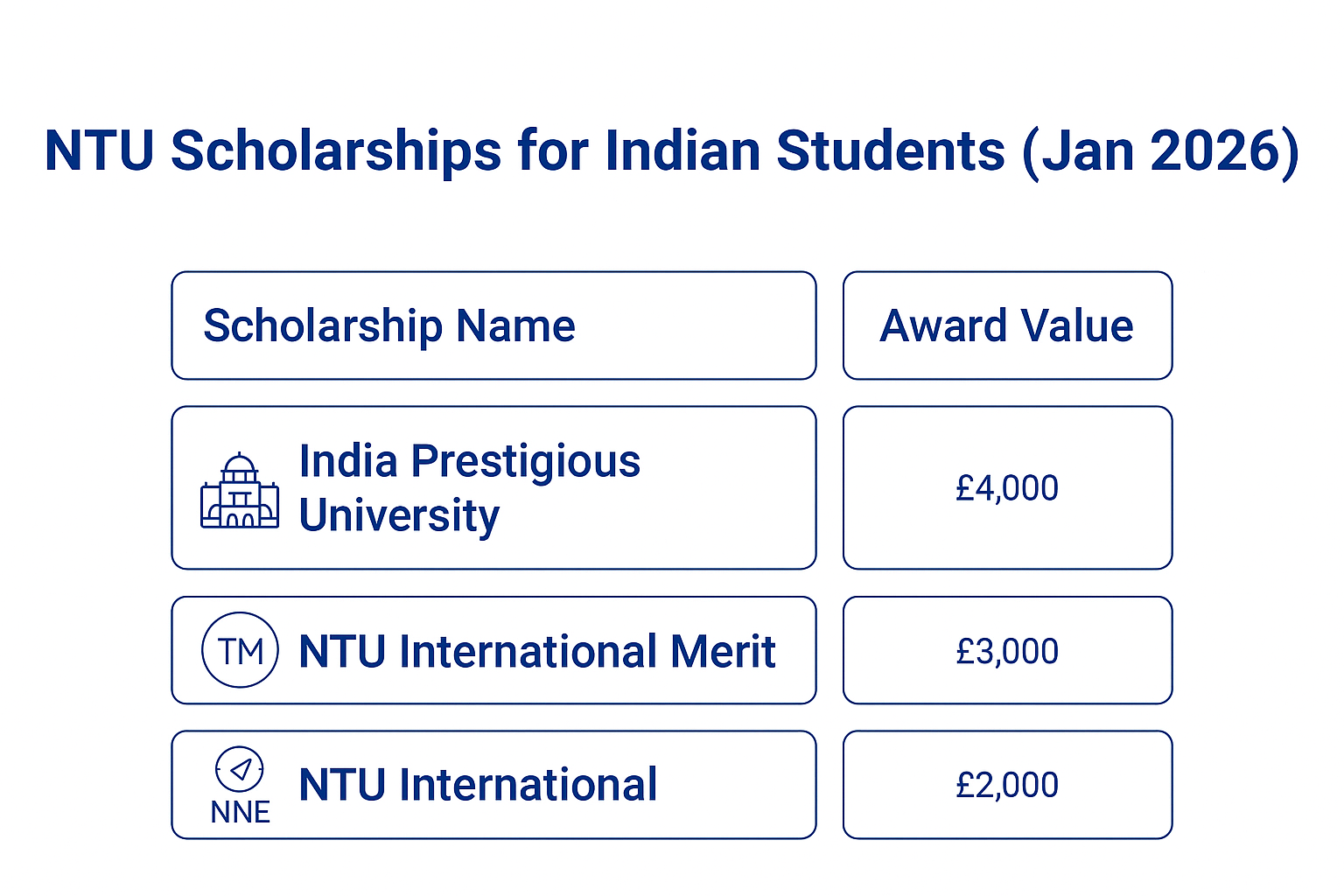Open the NTU International Merit scholarship name
The height and width of the screenshot is (896, 1344).
pos(536,652)
